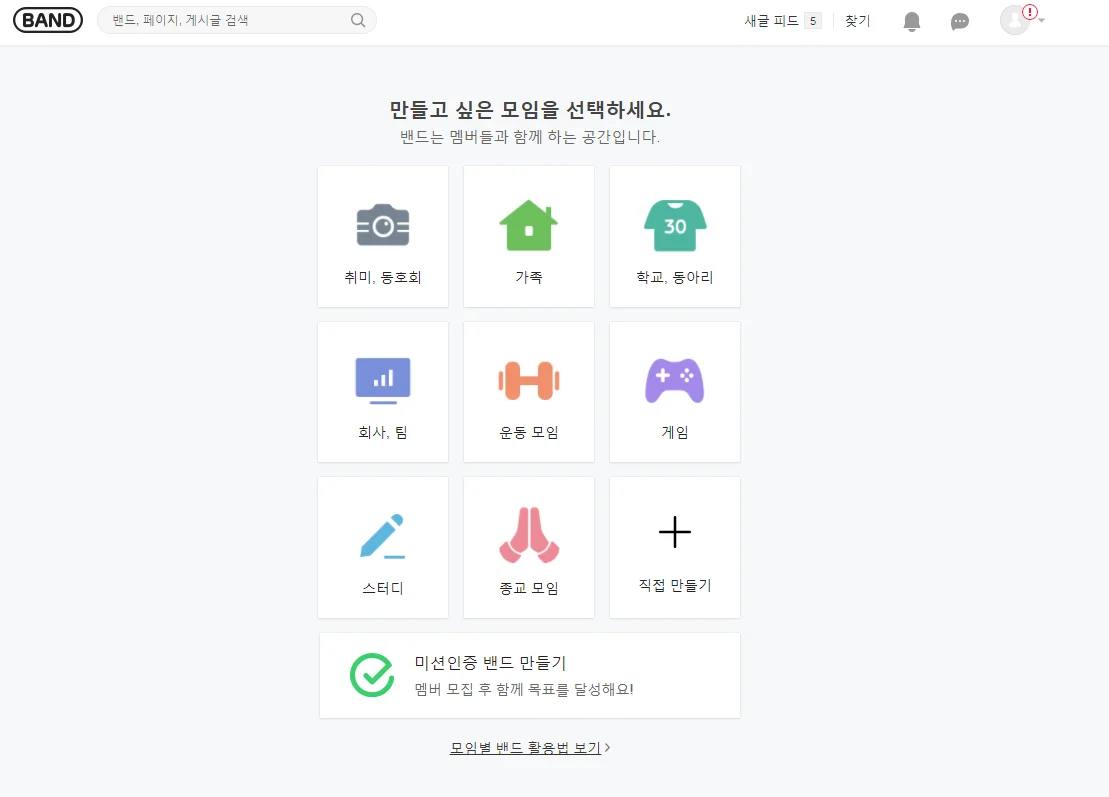The width and height of the screenshot is (1109, 797).
Task: Select the chart monitor 회사, 팀 icon
Action: (x=383, y=380)
